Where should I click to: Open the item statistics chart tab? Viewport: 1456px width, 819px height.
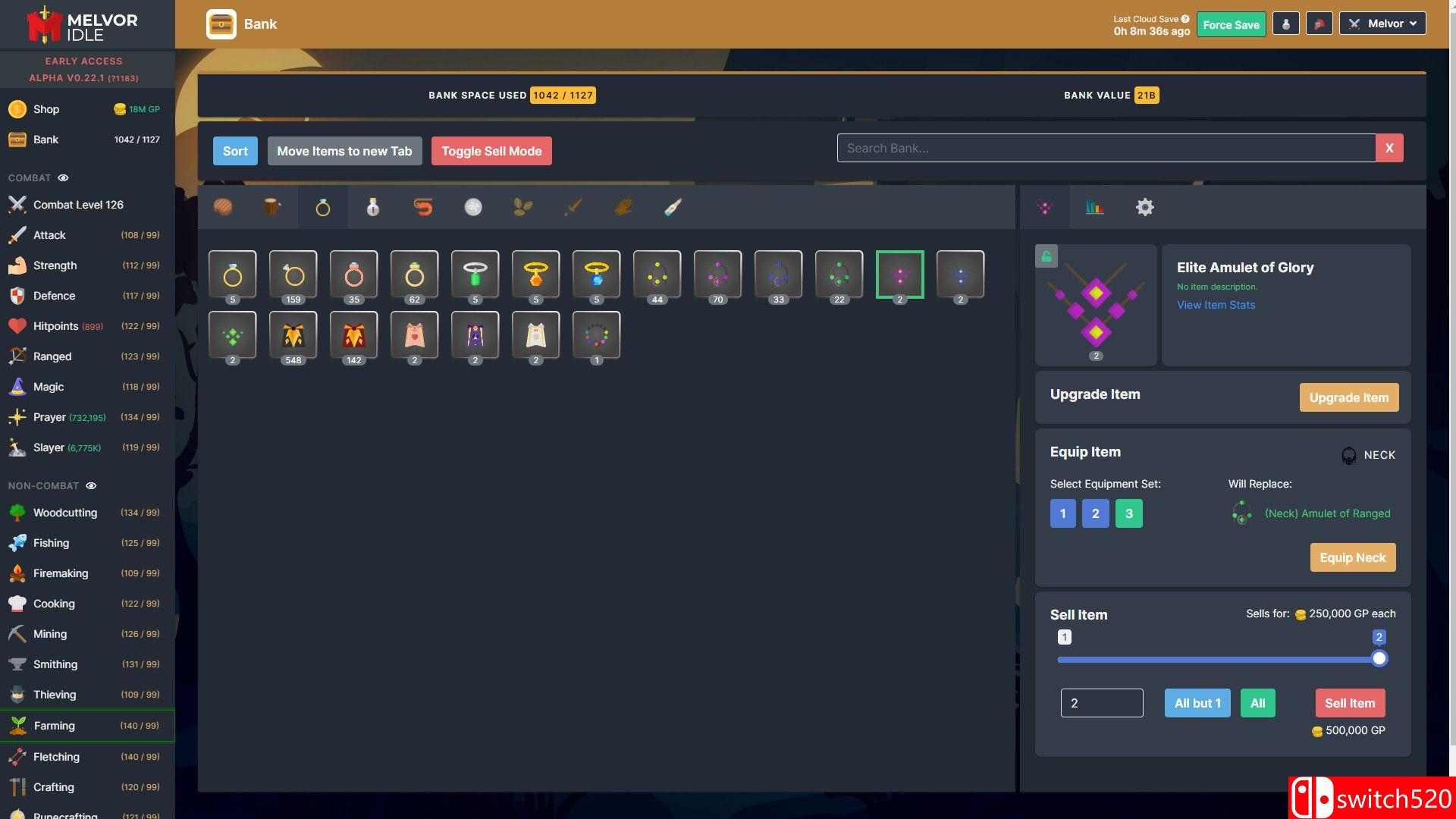pyautogui.click(x=1094, y=207)
